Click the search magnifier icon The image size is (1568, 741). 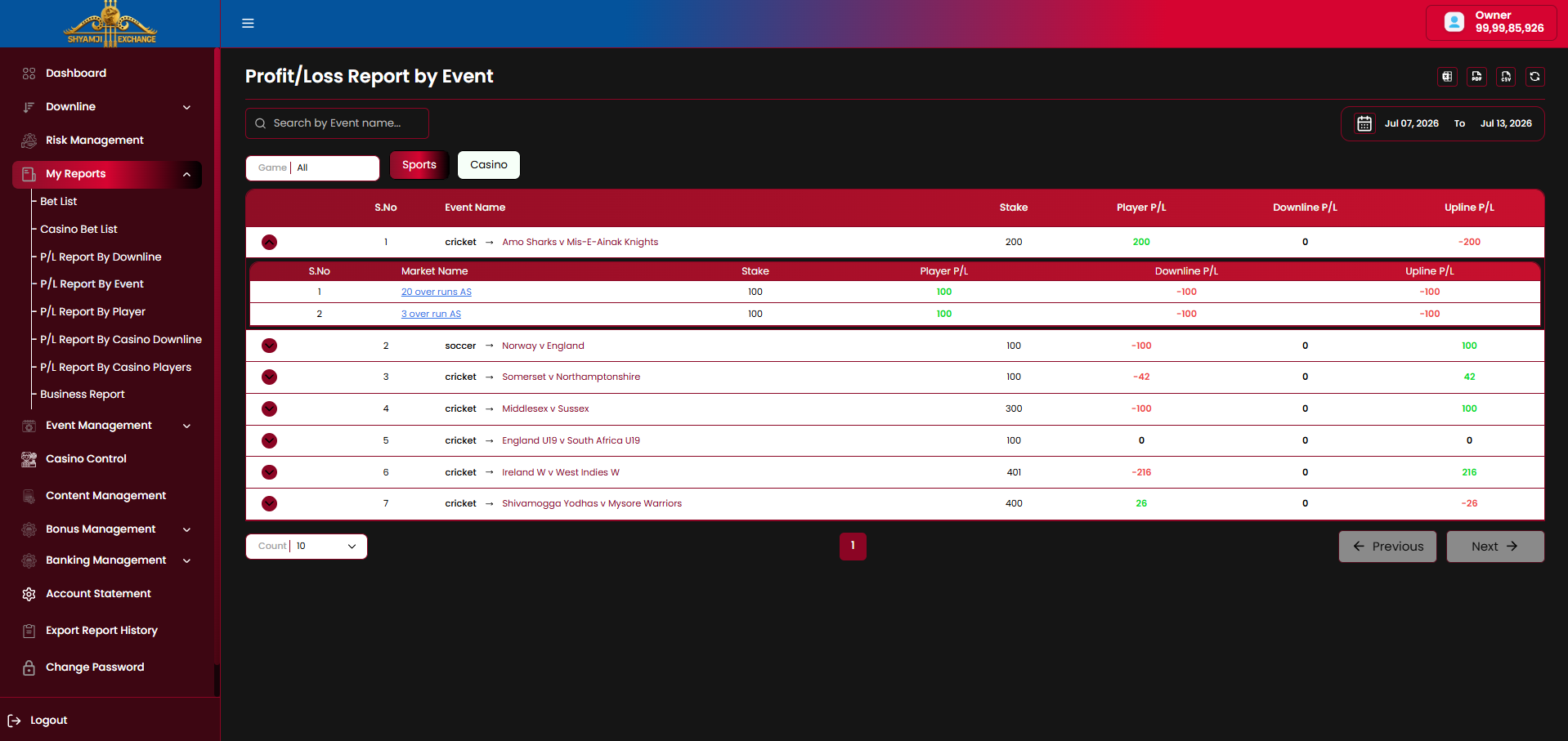click(260, 123)
